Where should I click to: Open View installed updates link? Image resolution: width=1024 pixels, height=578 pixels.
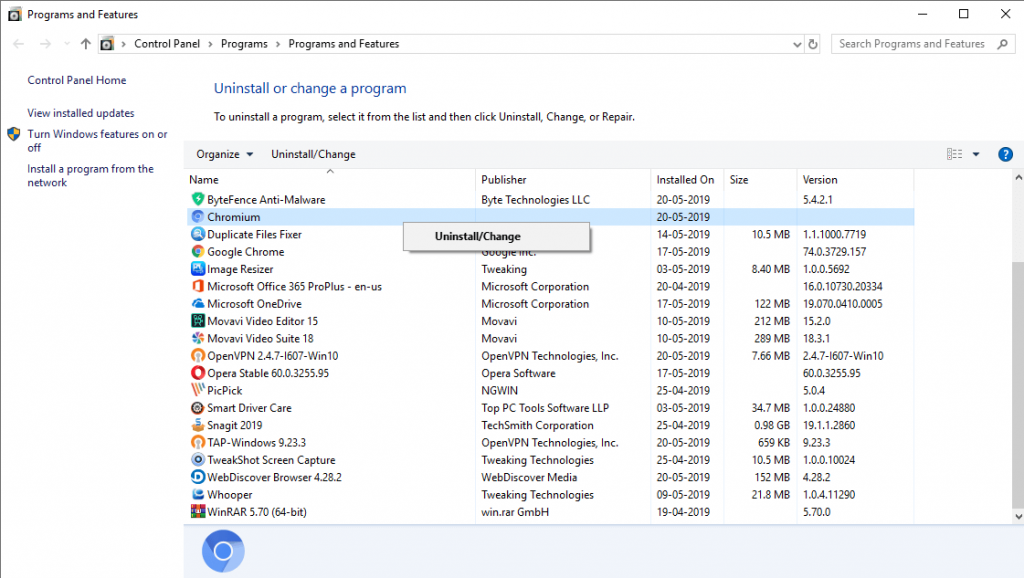[x=80, y=113]
